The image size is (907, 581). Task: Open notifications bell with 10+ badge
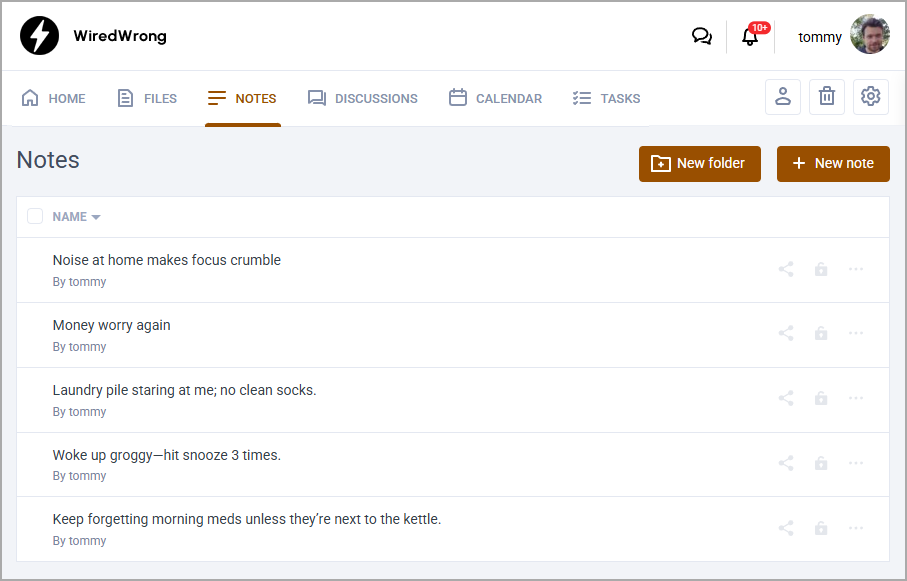point(750,36)
